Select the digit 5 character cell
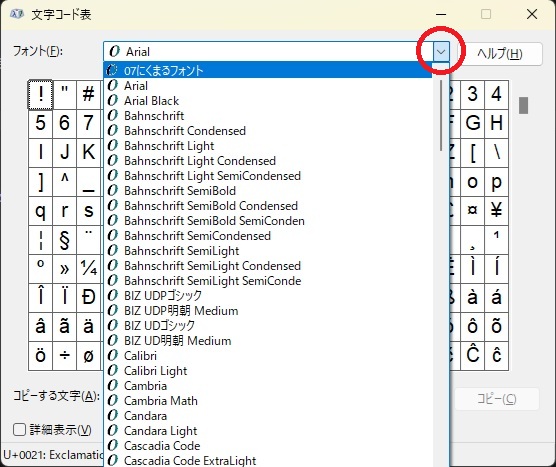 [x=40, y=124]
